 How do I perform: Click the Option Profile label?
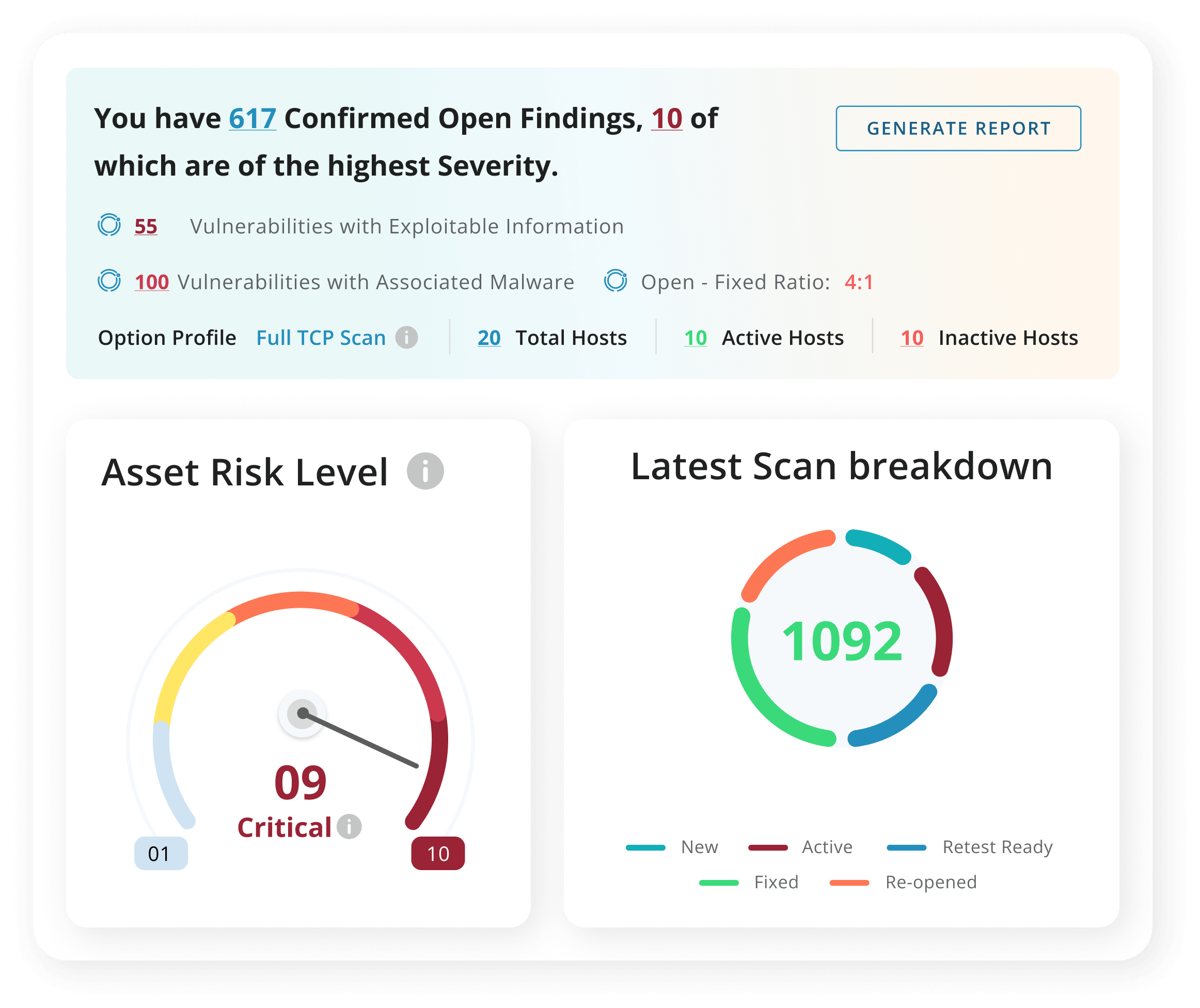click(x=167, y=338)
